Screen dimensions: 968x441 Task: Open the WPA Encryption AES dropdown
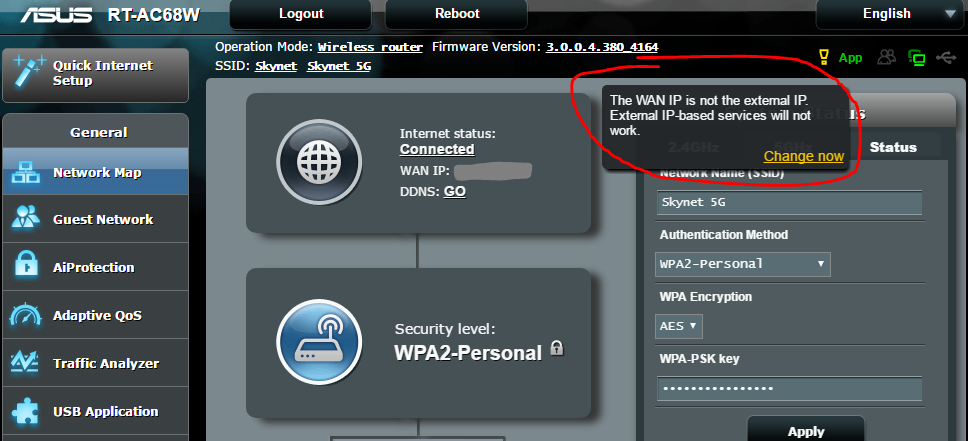point(678,326)
